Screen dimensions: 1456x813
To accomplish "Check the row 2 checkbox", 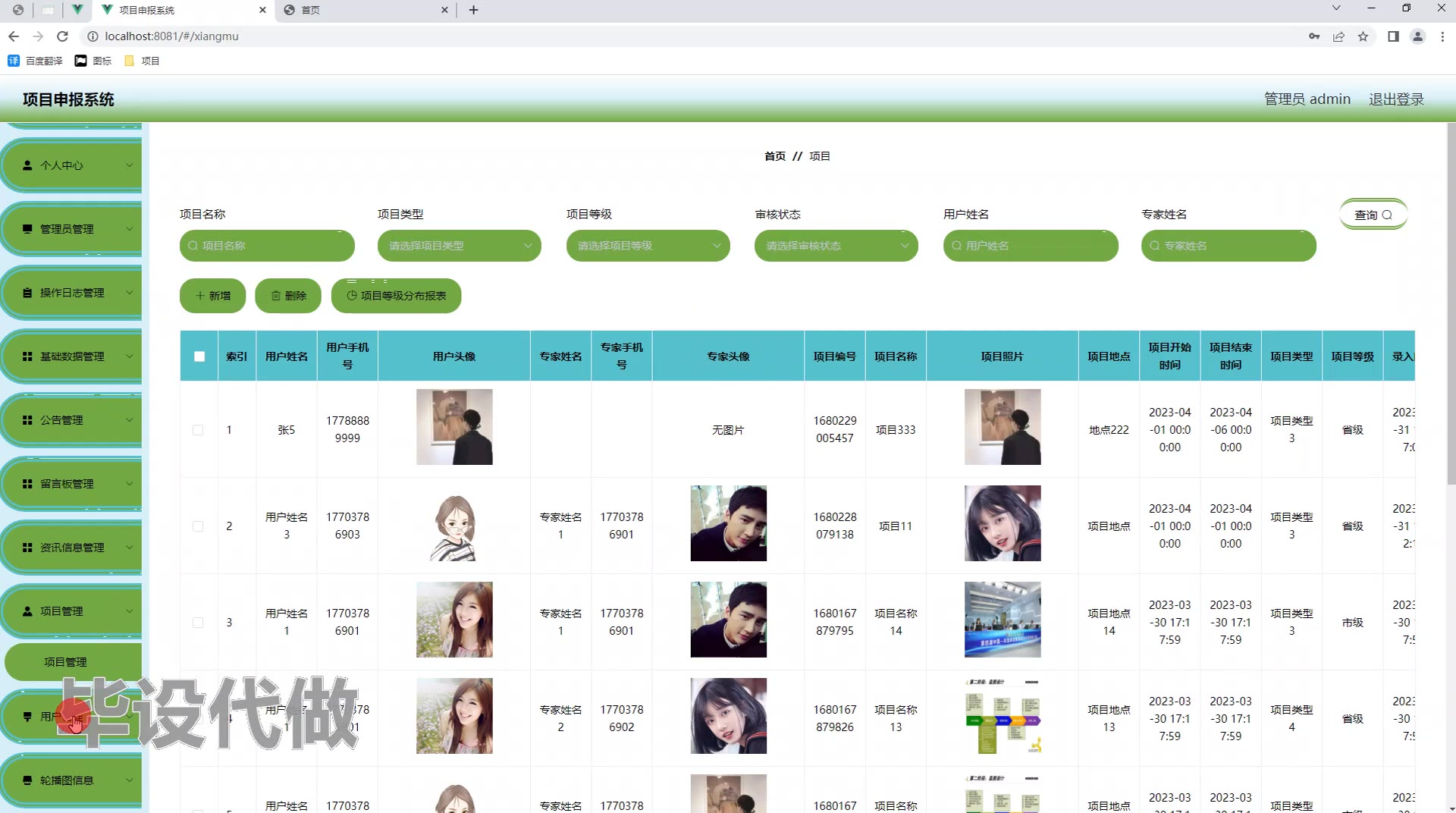I will [198, 526].
